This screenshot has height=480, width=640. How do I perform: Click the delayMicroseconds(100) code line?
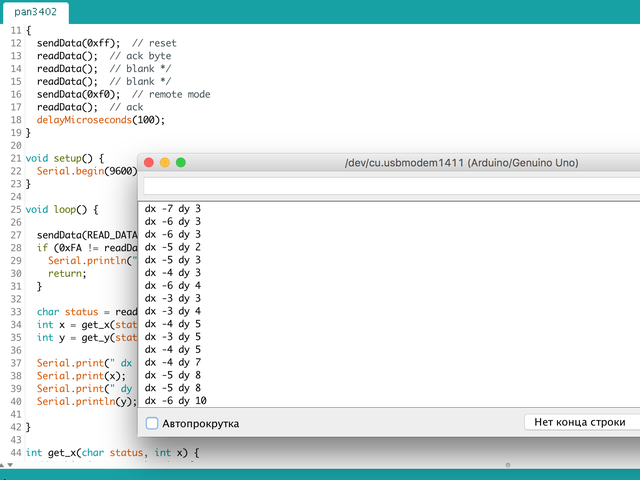point(100,120)
